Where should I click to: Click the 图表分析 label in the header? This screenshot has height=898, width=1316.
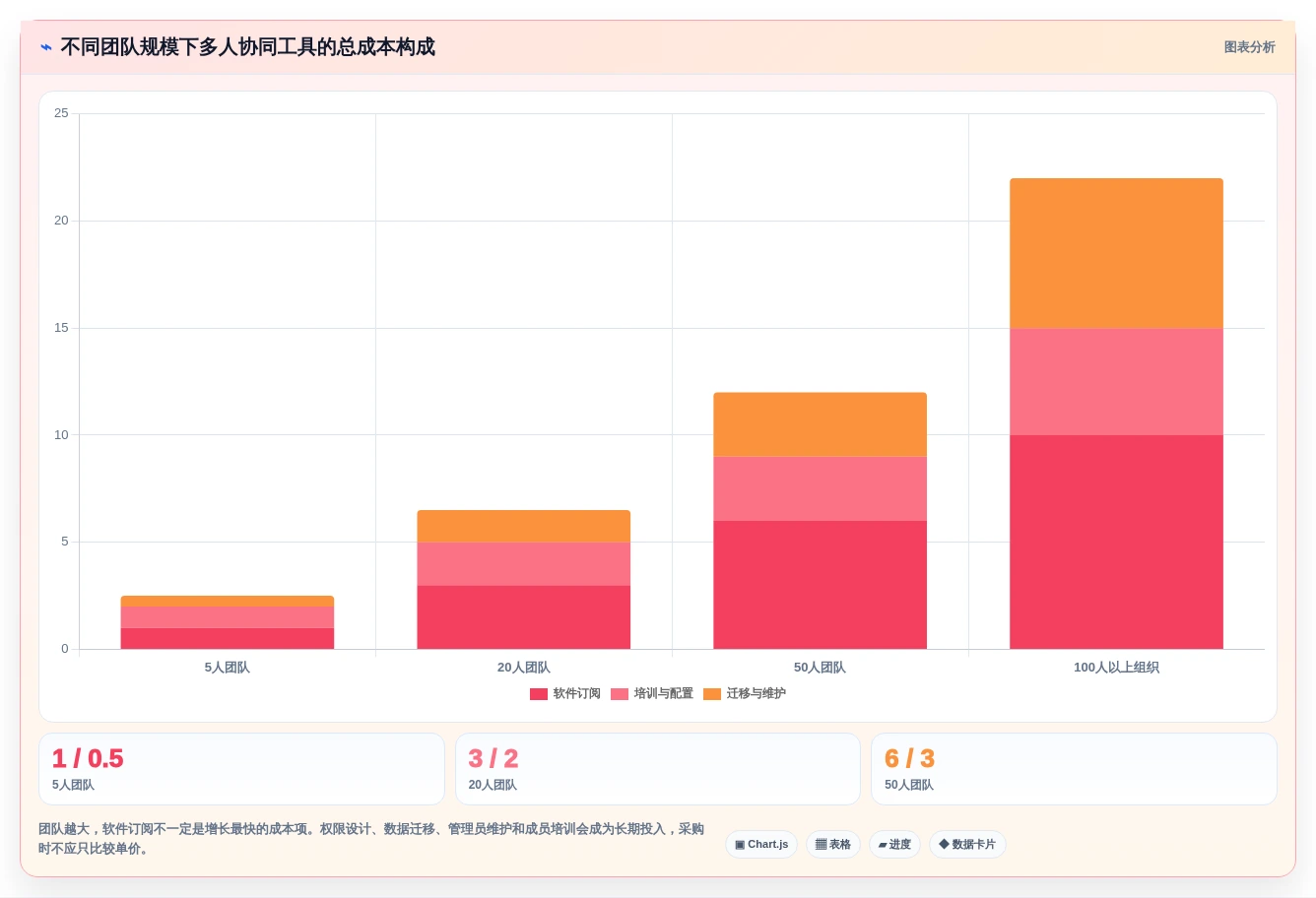coord(1249,47)
